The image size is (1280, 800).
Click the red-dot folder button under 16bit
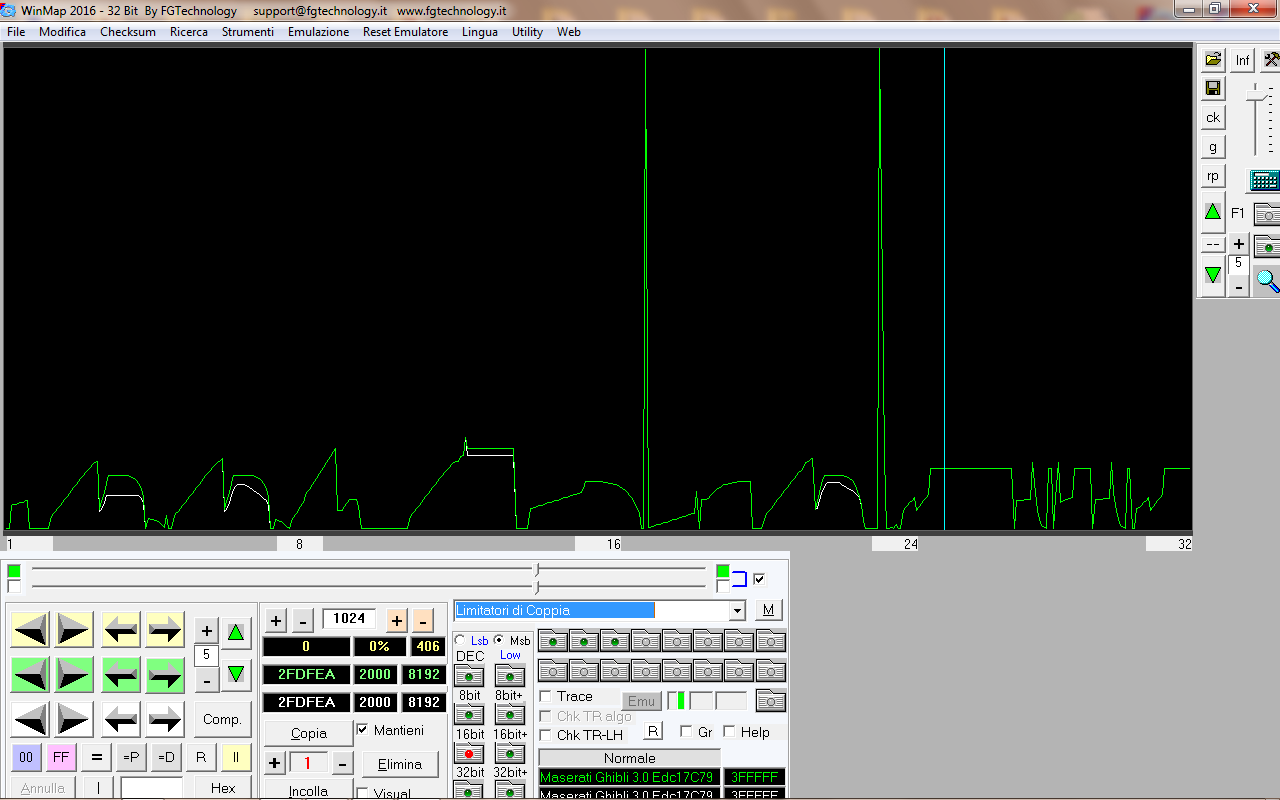(x=470, y=753)
